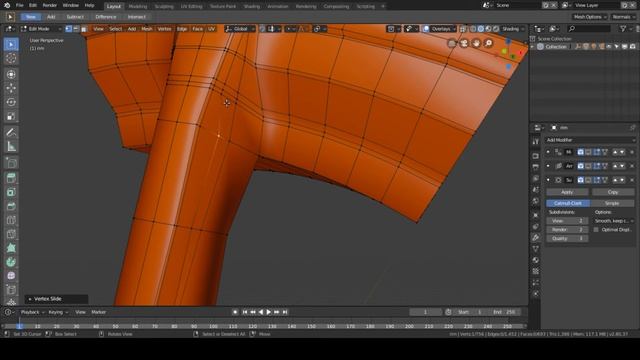Switch to vertex select mode
This screenshot has height=360, width=640.
point(69,29)
